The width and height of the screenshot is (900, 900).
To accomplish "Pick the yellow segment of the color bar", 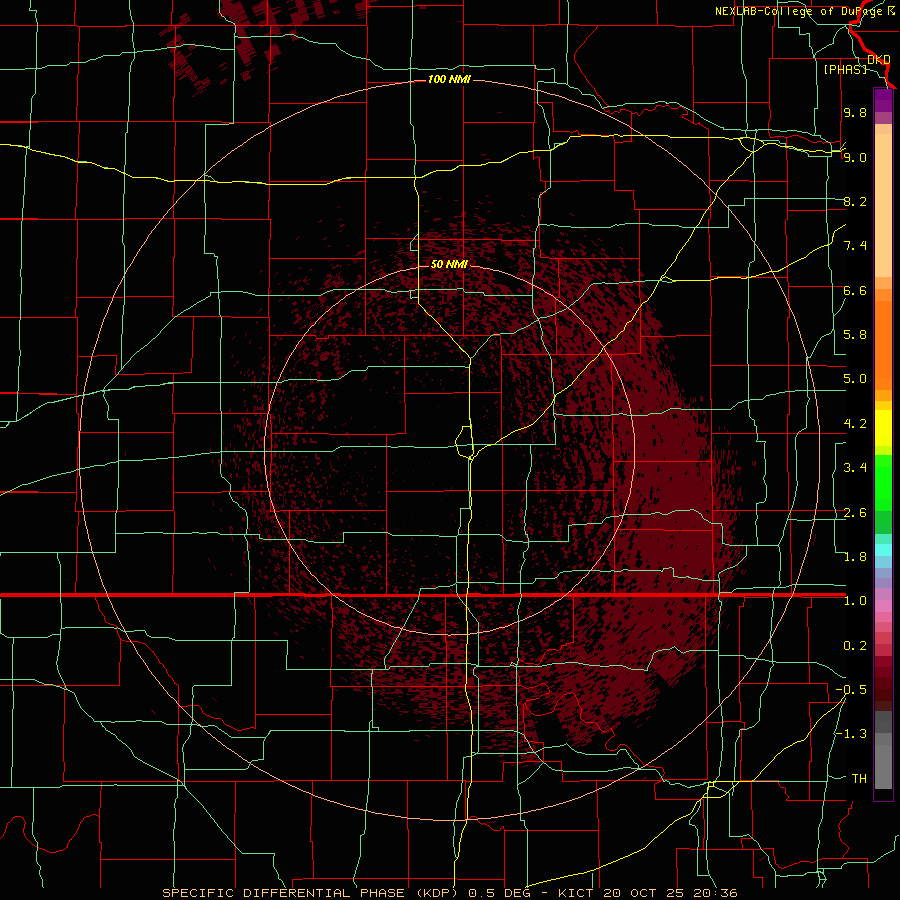I will [883, 428].
